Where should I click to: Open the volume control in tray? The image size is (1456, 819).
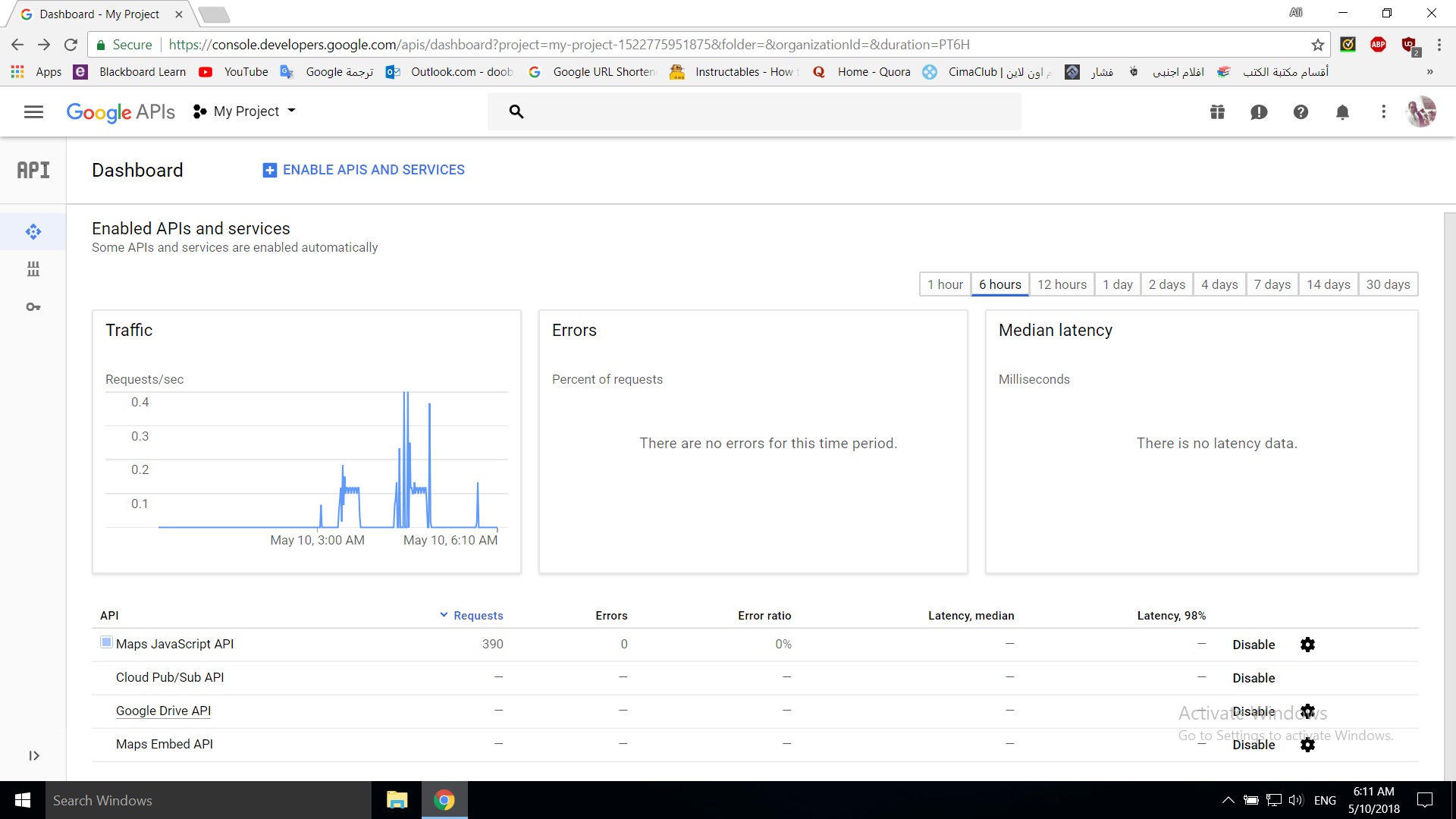(1296, 800)
